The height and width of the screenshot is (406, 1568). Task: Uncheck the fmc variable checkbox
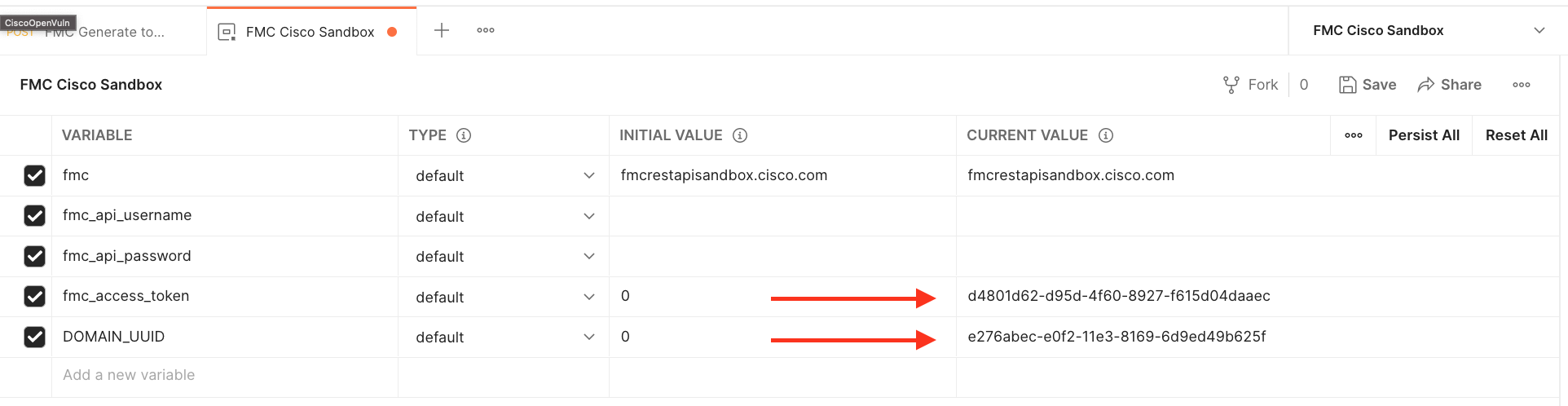(34, 175)
